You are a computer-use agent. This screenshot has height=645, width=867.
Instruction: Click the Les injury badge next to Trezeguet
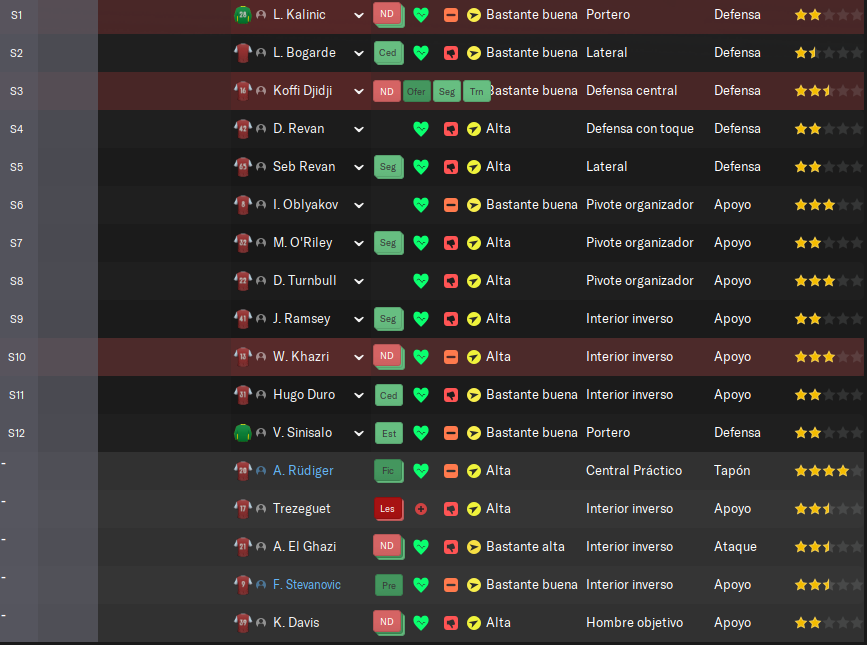tap(388, 509)
